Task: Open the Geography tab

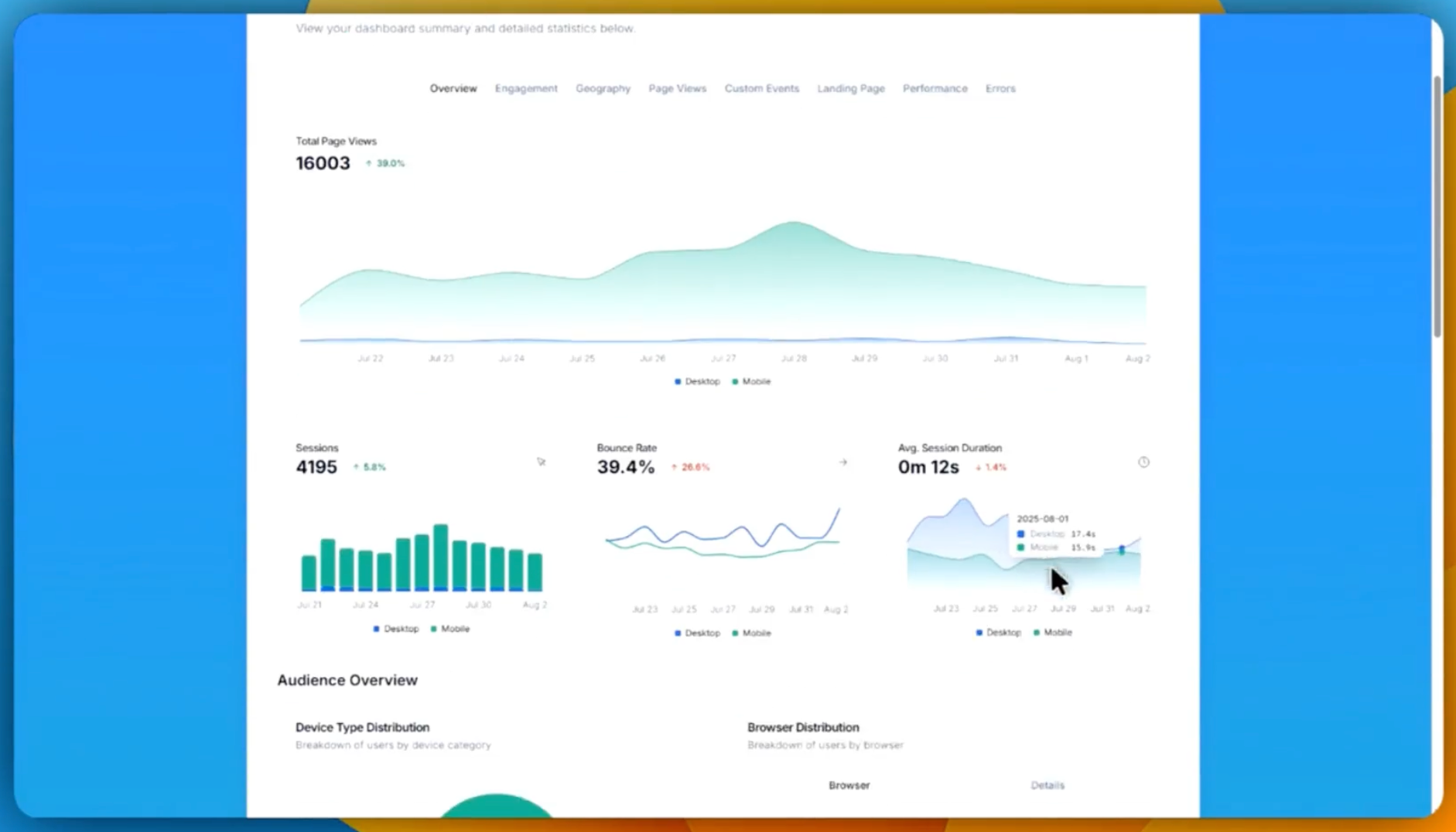Action: point(603,88)
